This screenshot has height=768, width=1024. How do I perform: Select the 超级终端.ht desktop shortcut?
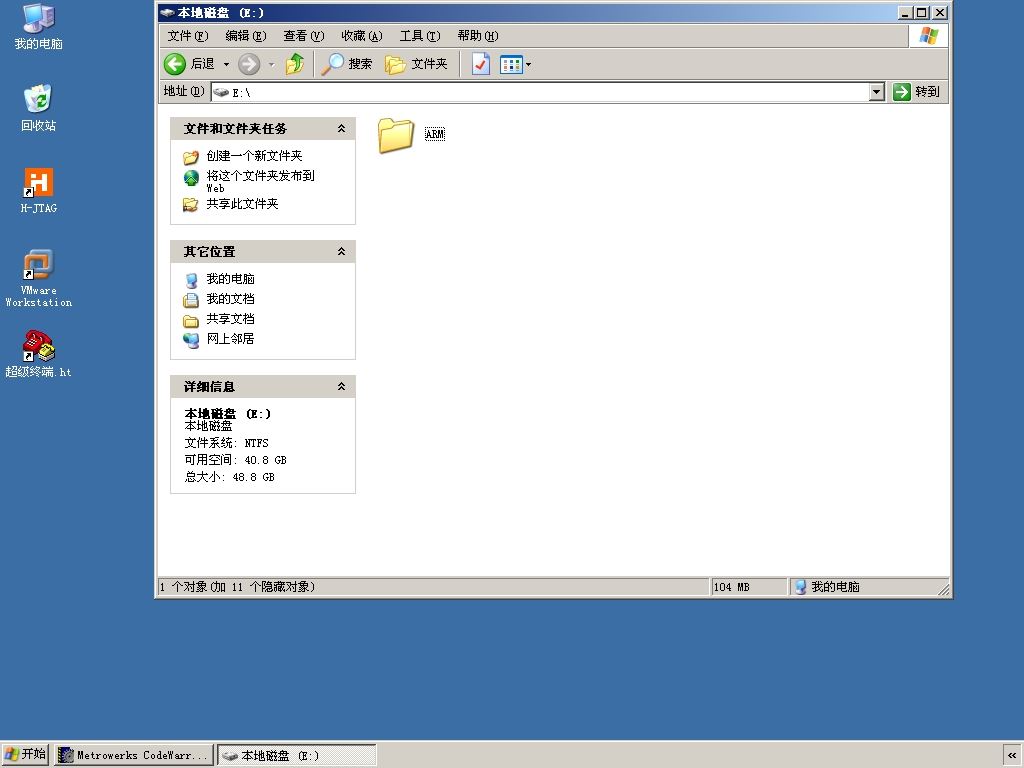[39, 354]
